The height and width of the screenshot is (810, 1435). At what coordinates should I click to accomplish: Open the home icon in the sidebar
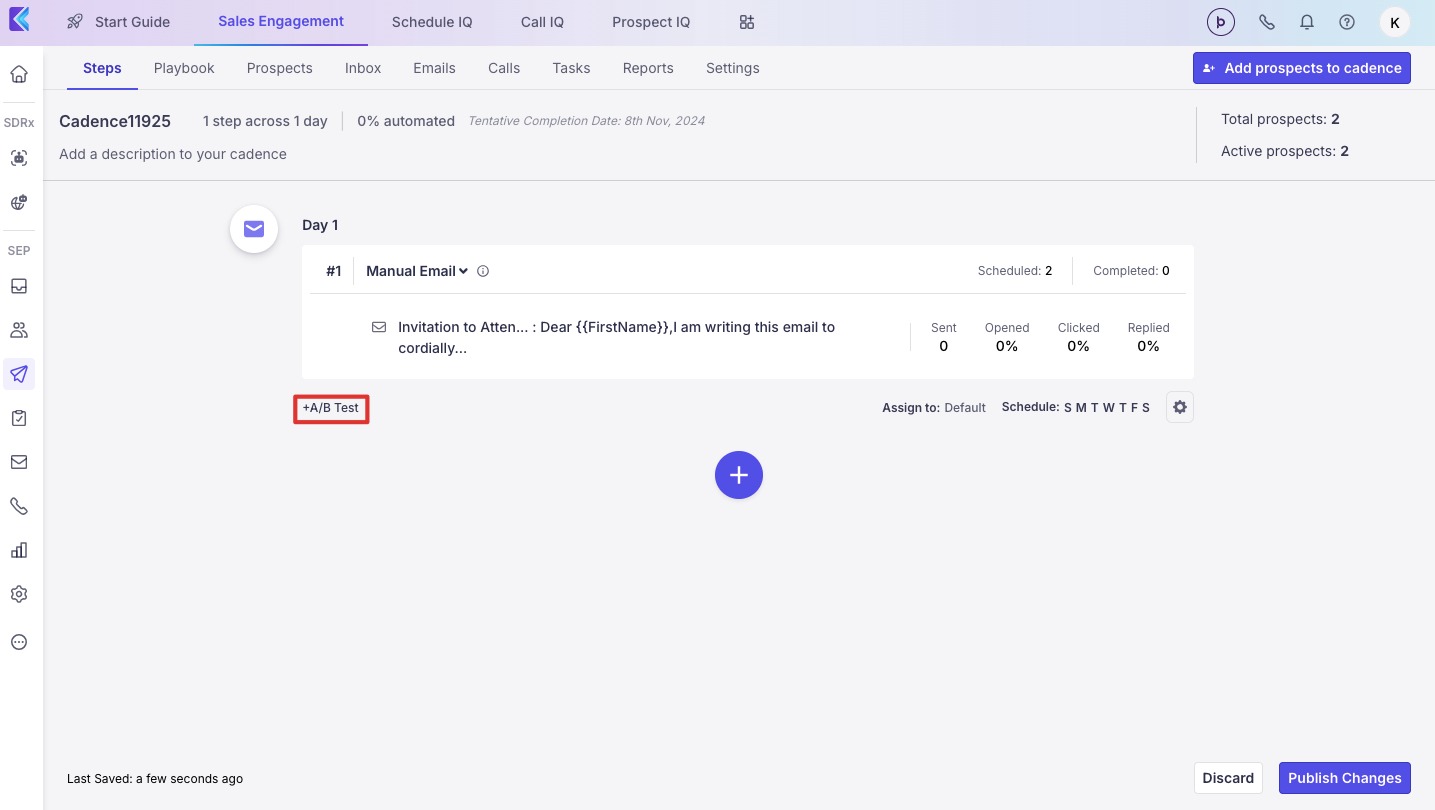click(19, 74)
